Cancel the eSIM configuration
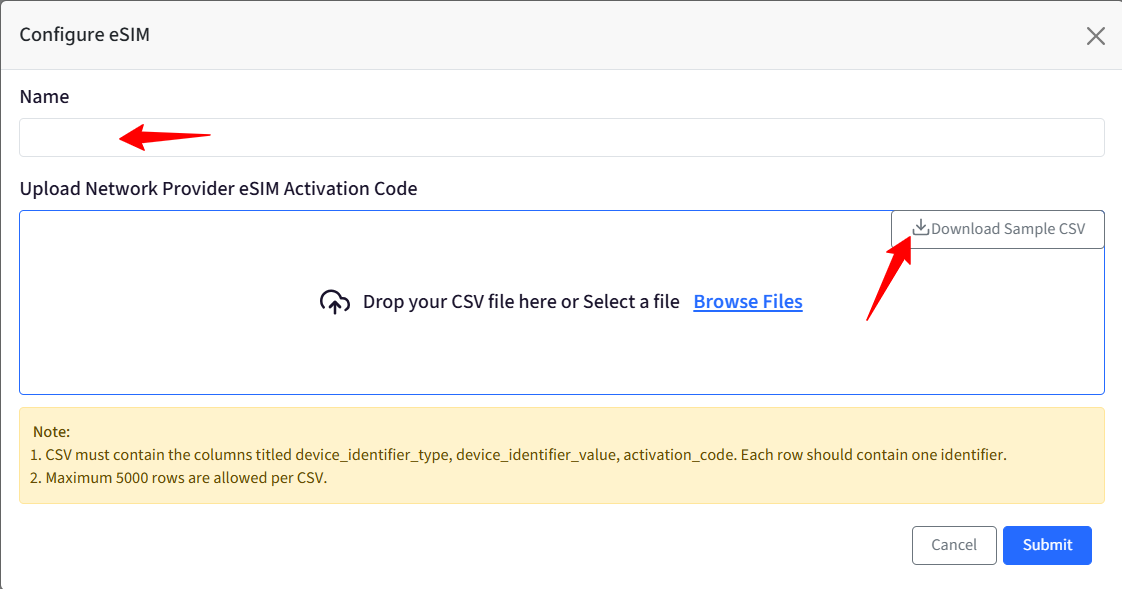The image size is (1122, 589). [954, 545]
